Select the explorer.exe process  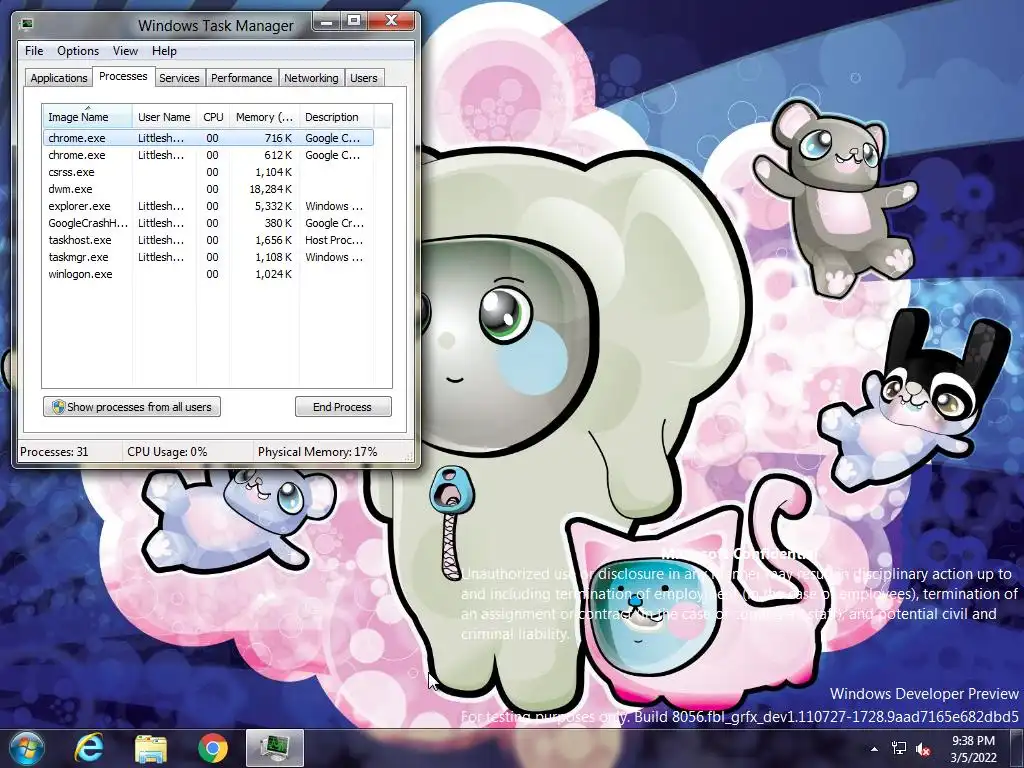point(208,206)
